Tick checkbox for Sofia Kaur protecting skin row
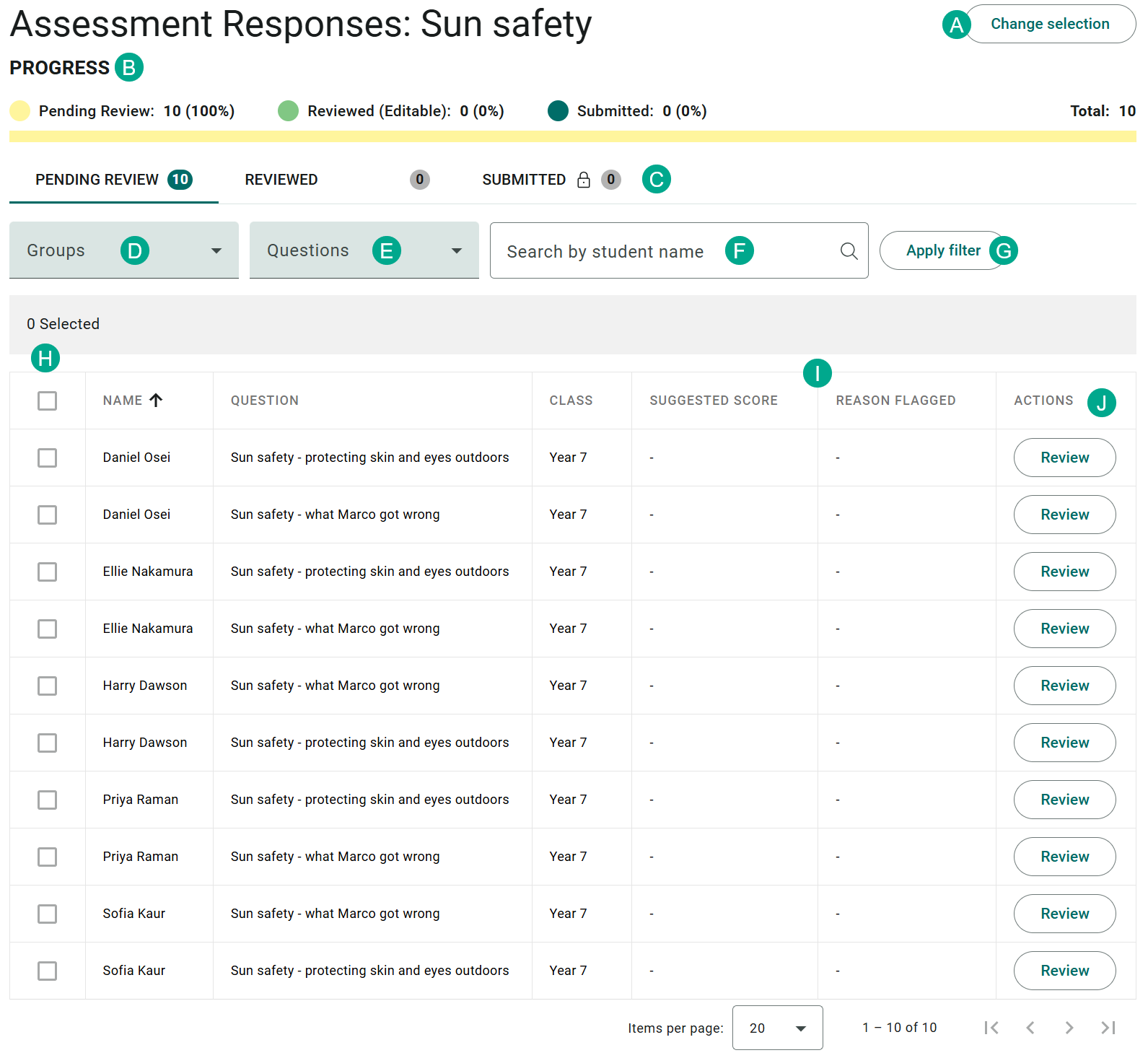 48,971
